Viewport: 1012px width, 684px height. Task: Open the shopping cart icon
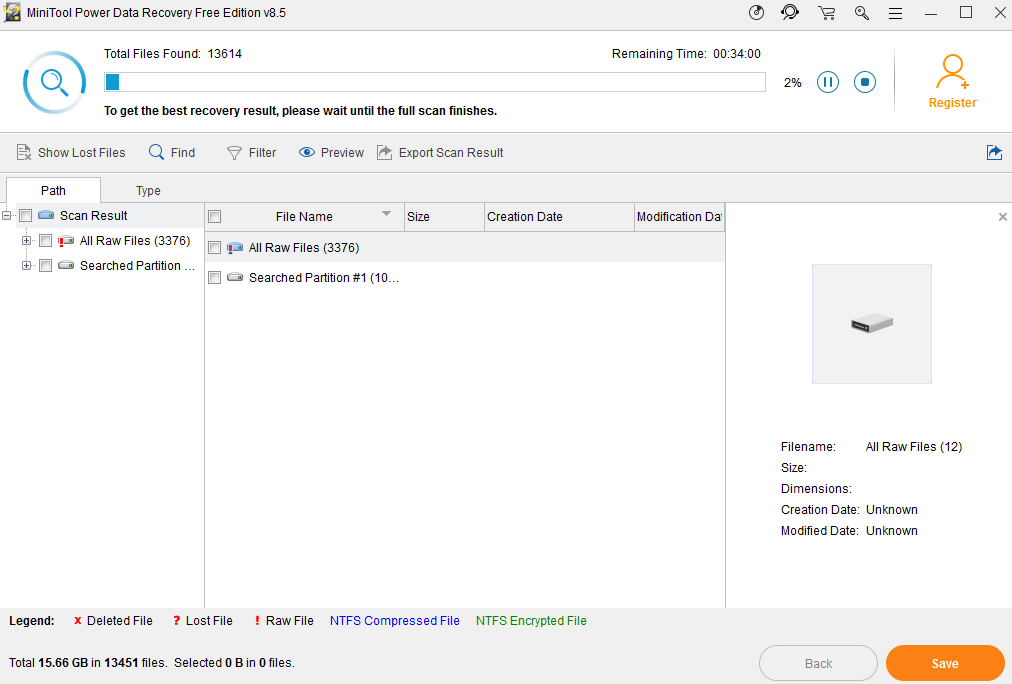(x=826, y=13)
